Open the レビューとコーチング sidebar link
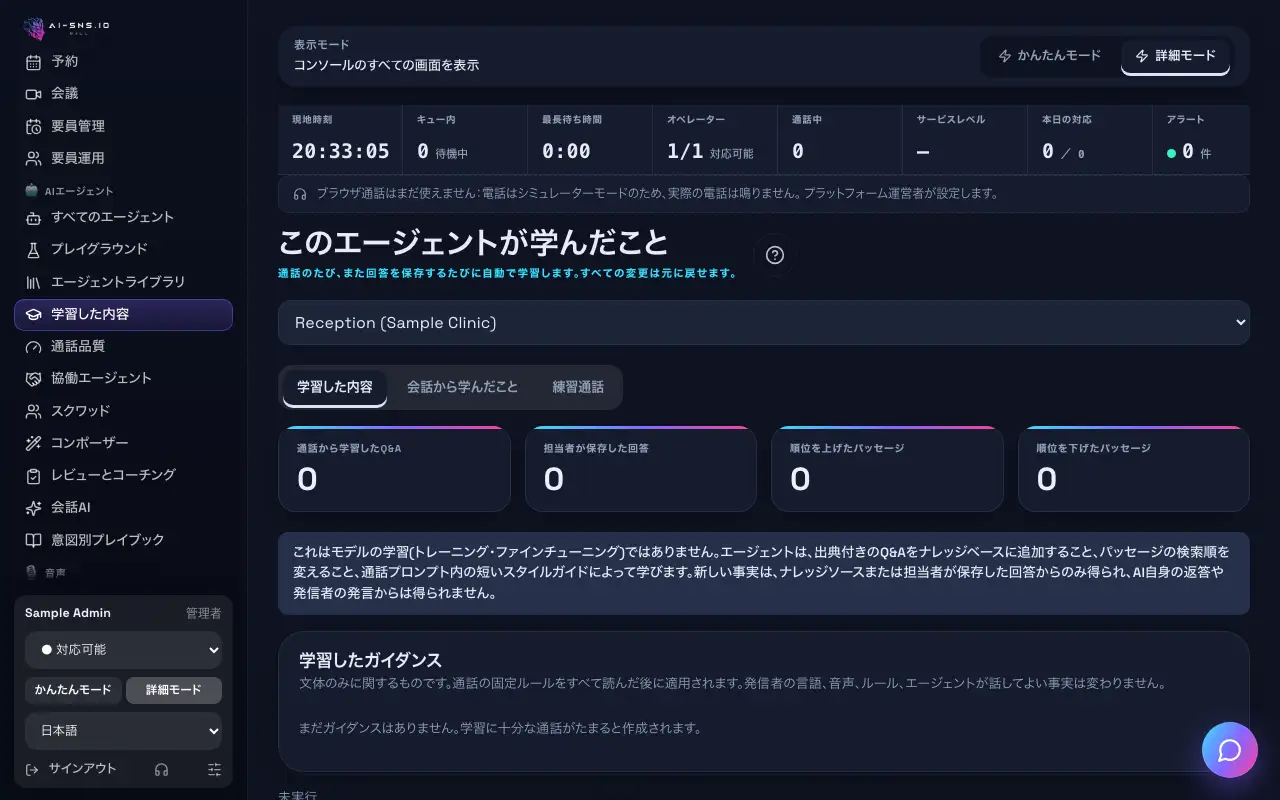This screenshot has height=800, width=1280. click(x=123, y=475)
